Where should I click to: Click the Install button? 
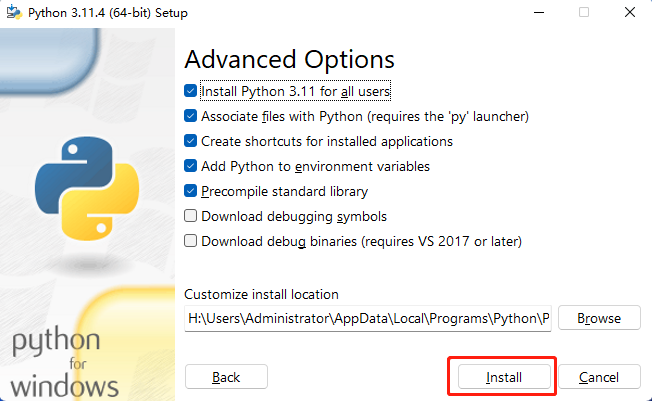coord(504,377)
